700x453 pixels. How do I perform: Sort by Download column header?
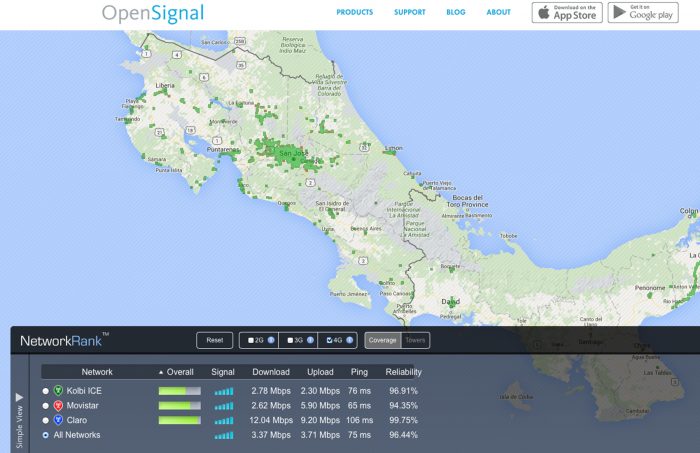pyautogui.click(x=271, y=372)
